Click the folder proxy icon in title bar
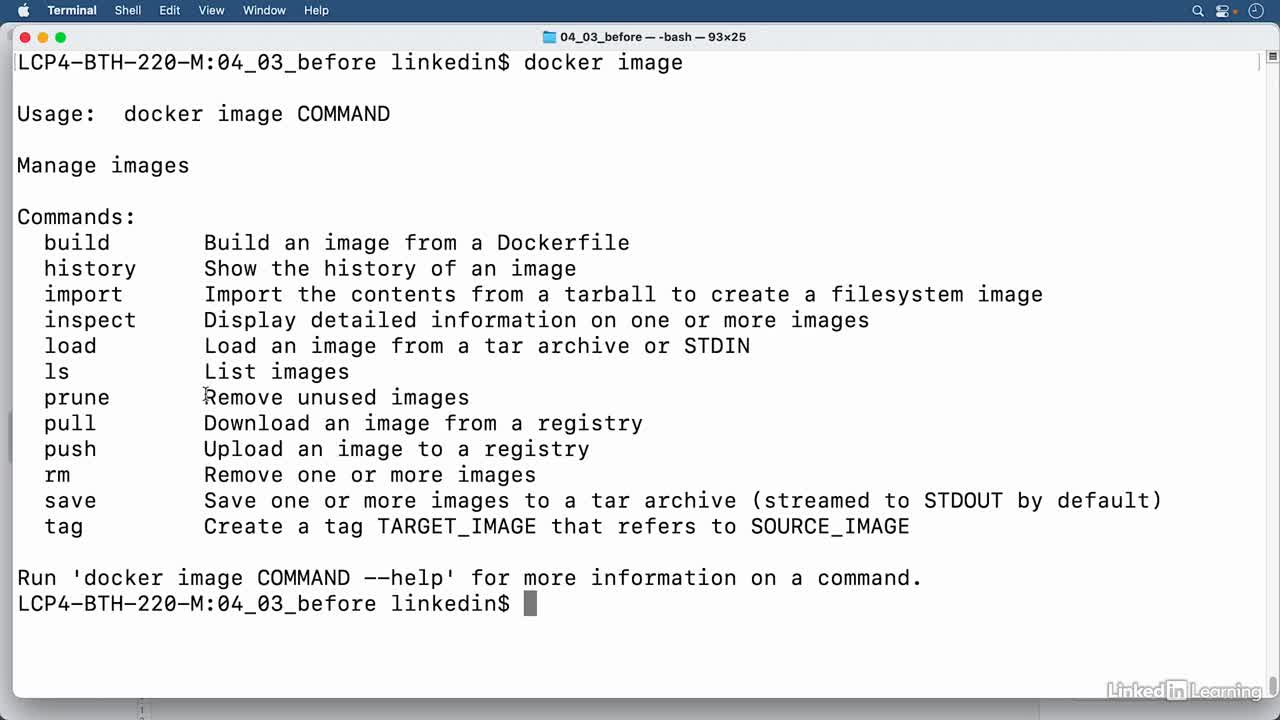The height and width of the screenshot is (720, 1280). 549,37
